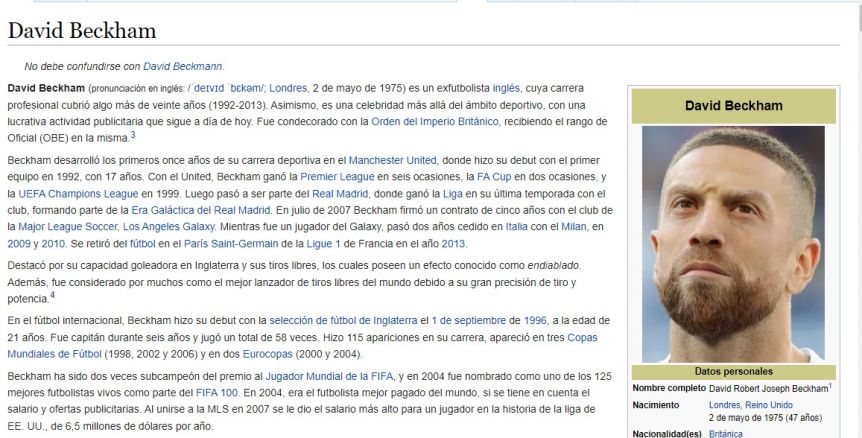Click the 1 de septiembre link
The height and width of the screenshot is (438, 862).
468,321
